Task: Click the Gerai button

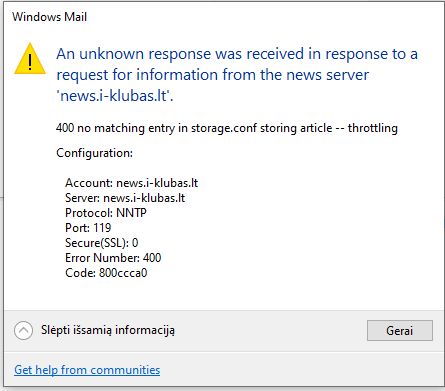Action: click(x=400, y=331)
